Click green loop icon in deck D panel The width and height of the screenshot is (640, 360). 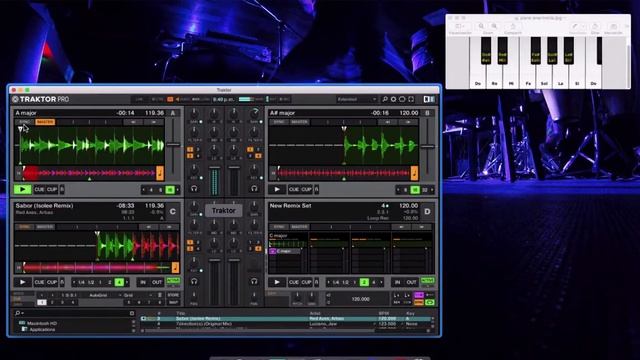pos(429,302)
